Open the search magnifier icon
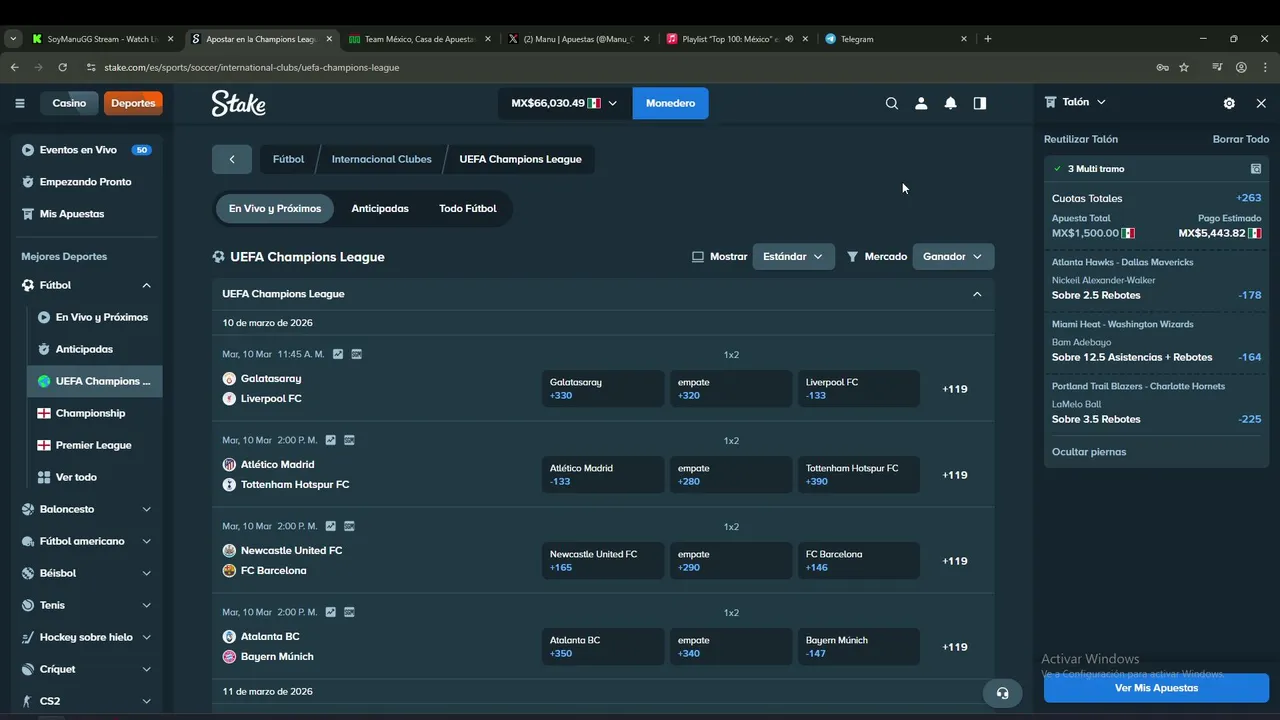 click(x=892, y=103)
